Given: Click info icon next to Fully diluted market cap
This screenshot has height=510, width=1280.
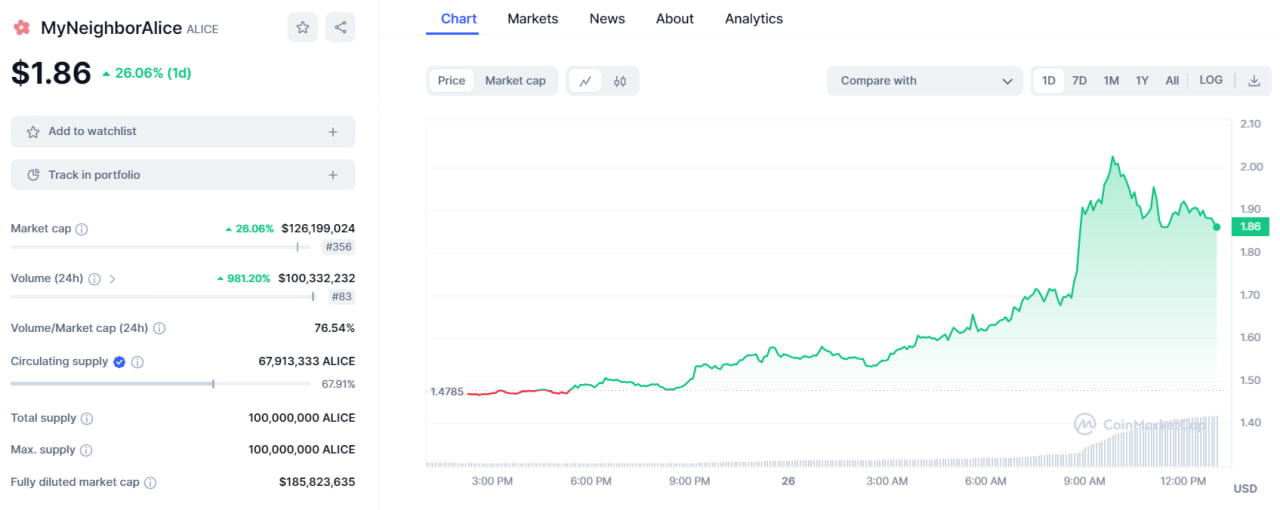Looking at the screenshot, I should [x=150, y=483].
